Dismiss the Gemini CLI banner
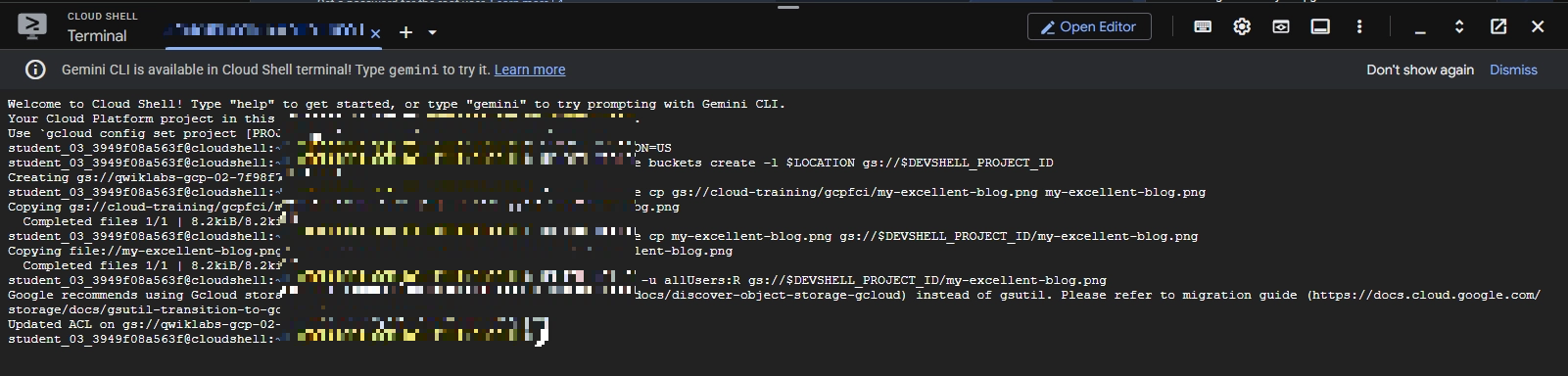Viewport: 1568px width, 376px height. pyautogui.click(x=1513, y=70)
